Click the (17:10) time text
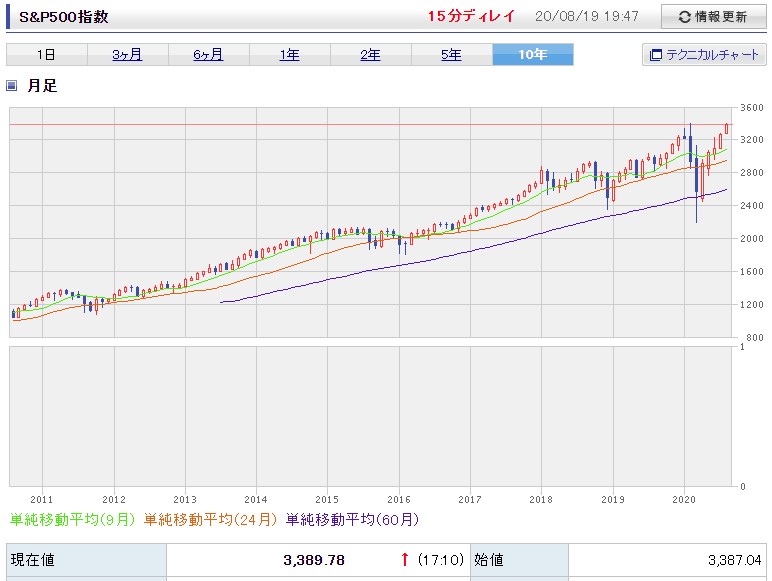The image size is (772, 581). (x=441, y=560)
